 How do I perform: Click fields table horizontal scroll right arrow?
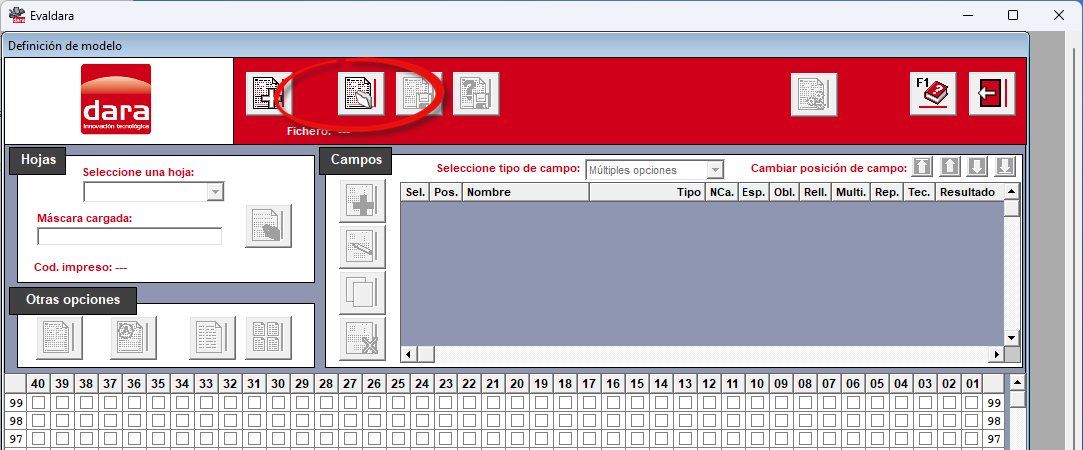pos(996,354)
